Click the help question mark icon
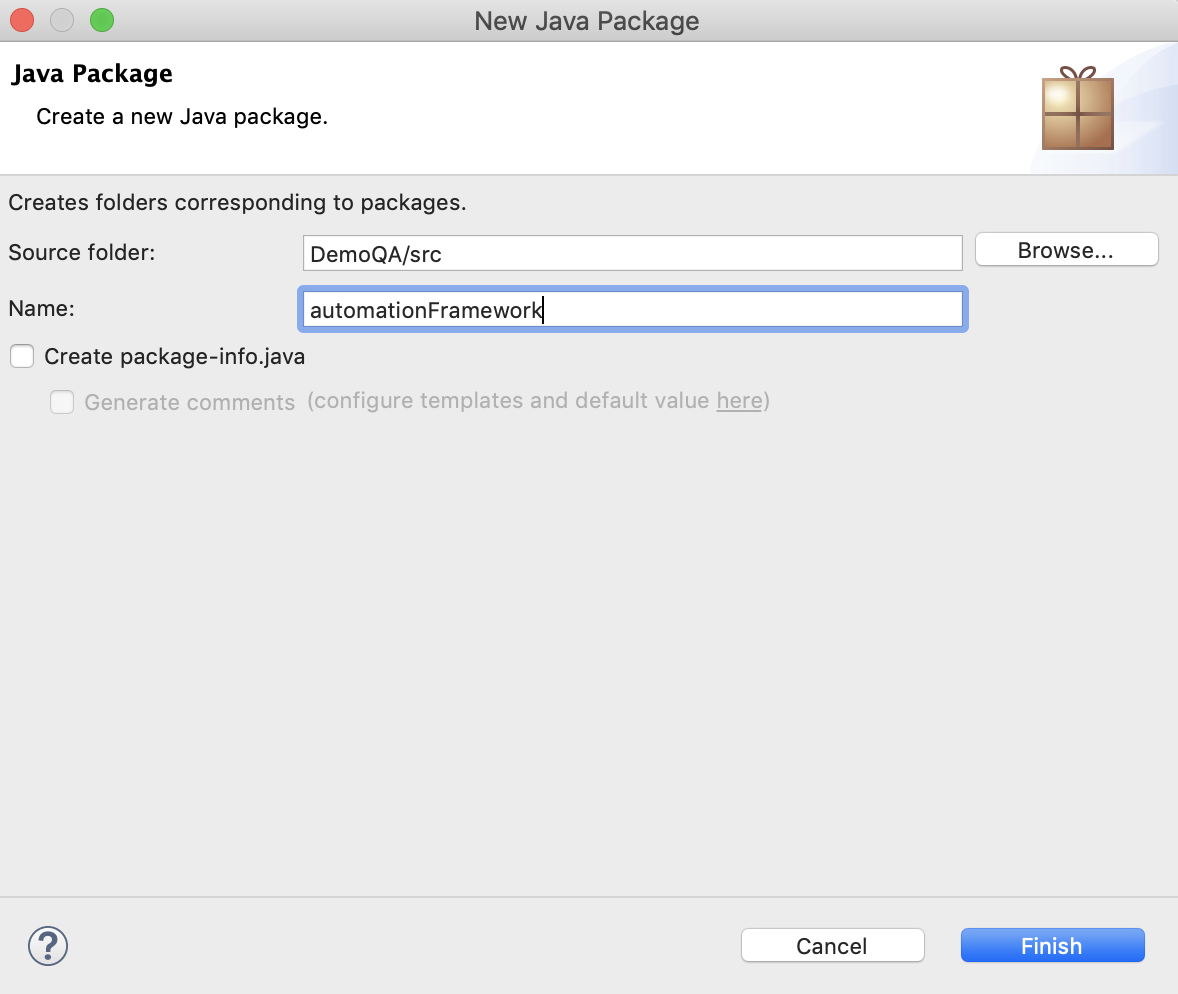 coord(48,945)
